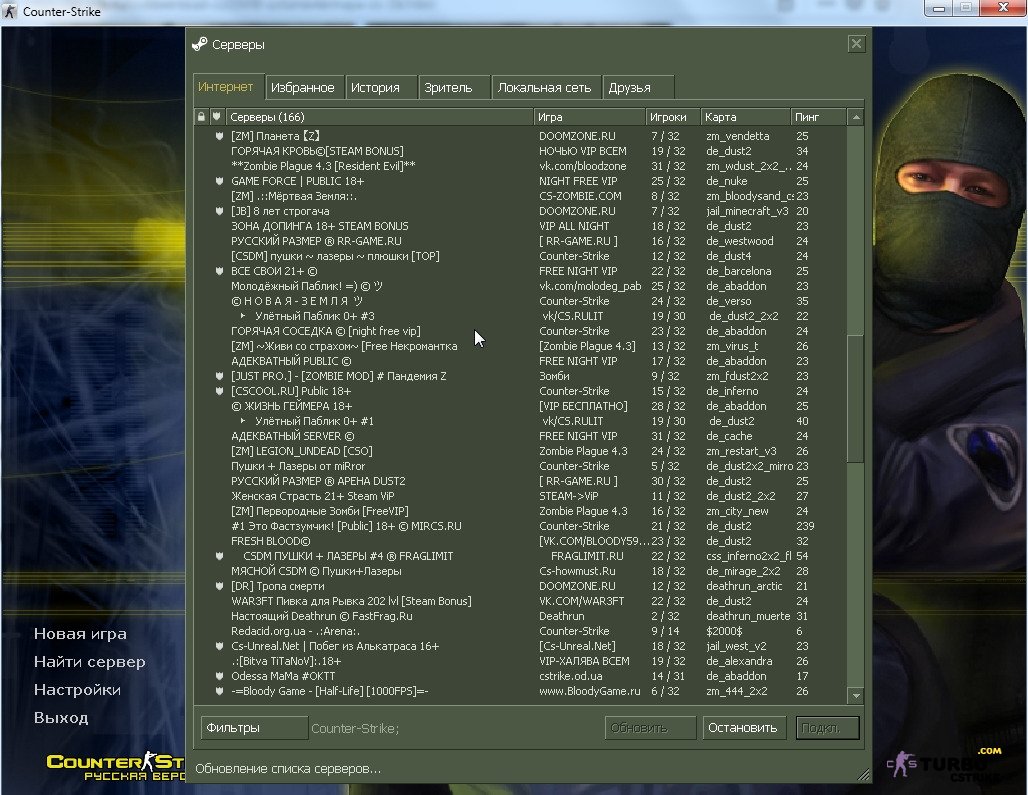Screen dimensions: 1028x795
Task: Select ГОРЯЧАЯ СОСЕДКА © server row
Action: (x=520, y=331)
